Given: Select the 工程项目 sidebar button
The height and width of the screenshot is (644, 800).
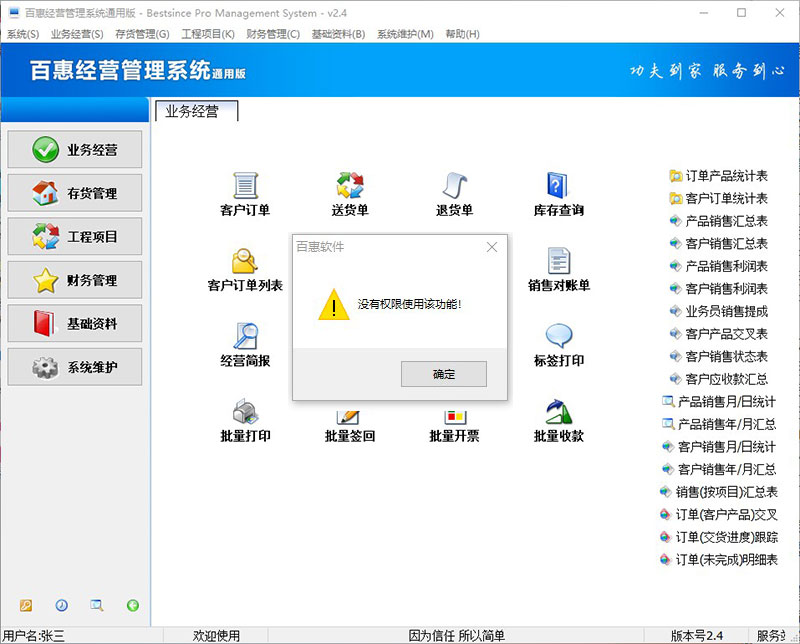Looking at the screenshot, I should click(x=74, y=236).
